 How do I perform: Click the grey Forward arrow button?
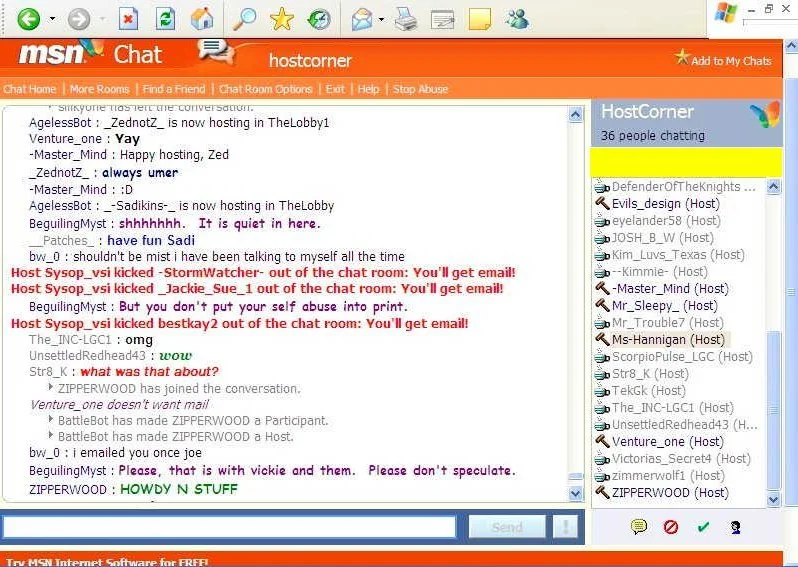click(x=79, y=19)
